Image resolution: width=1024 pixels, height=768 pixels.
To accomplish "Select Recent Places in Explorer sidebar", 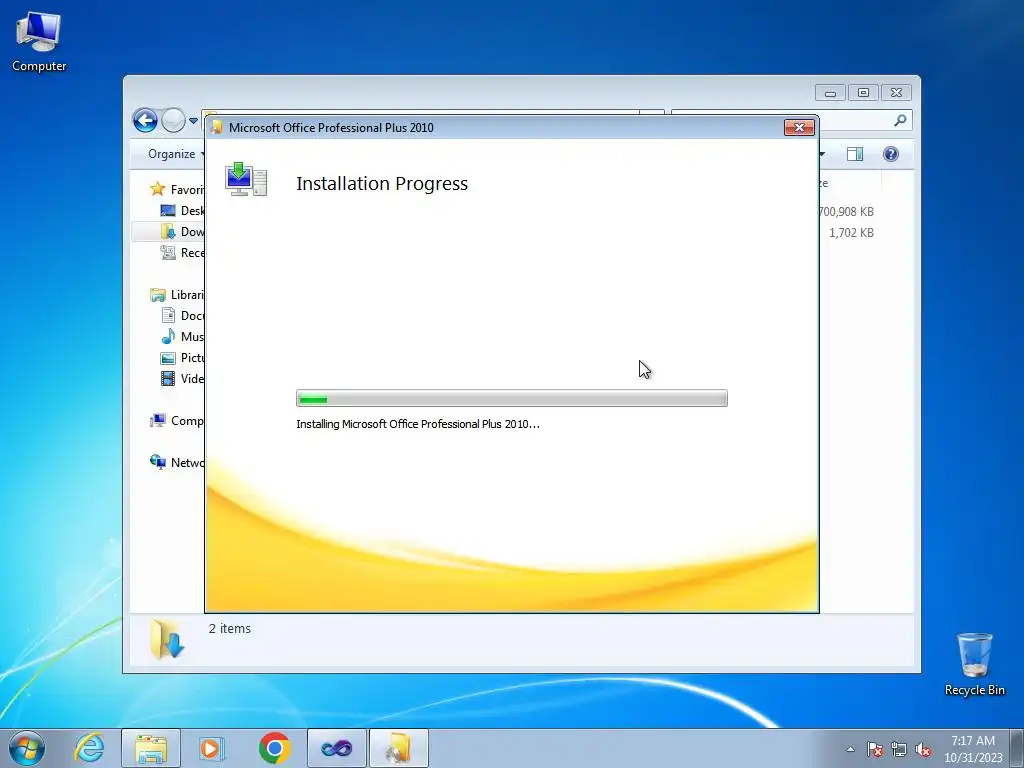I will 182,253.
